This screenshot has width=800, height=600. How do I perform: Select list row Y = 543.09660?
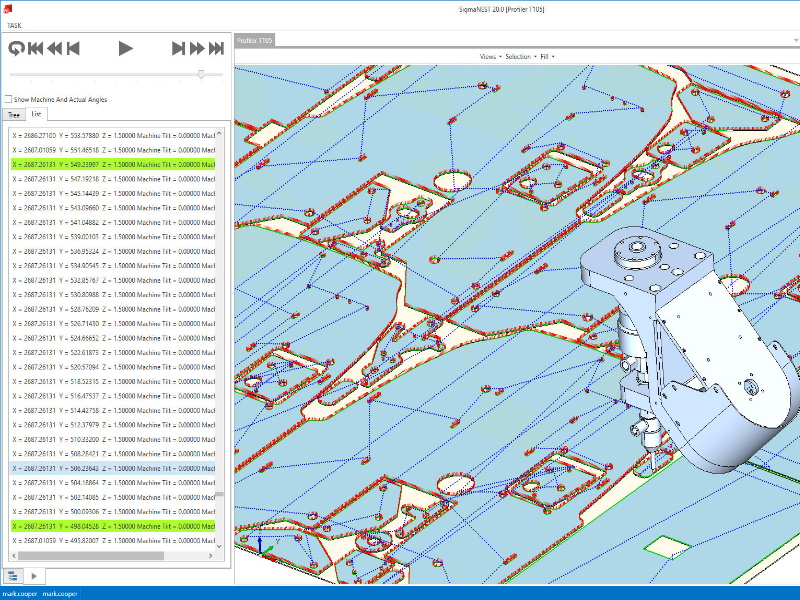click(113, 208)
